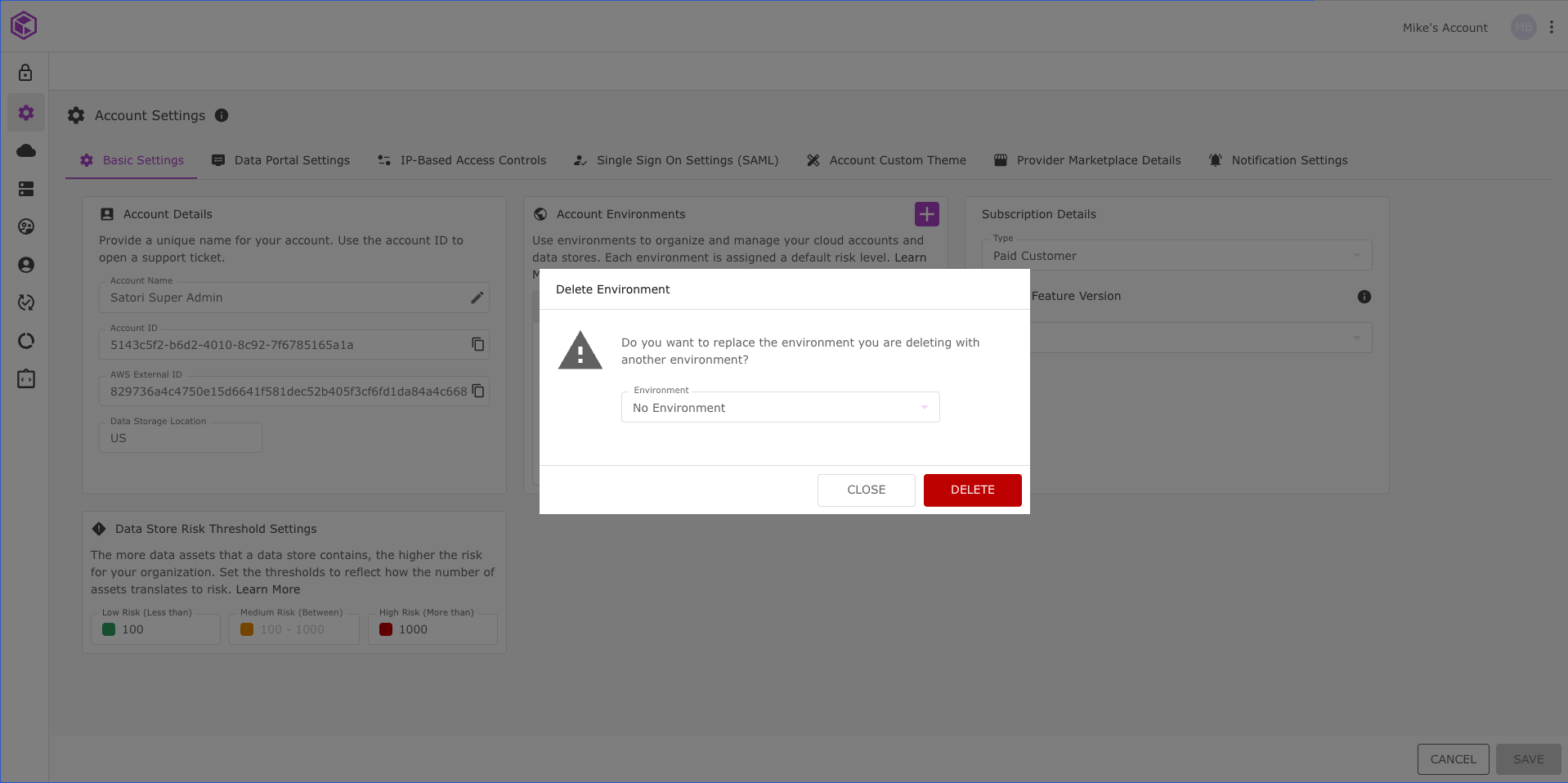Open the Environment dropdown in dialog
The height and width of the screenshot is (783, 1568).
(780, 408)
